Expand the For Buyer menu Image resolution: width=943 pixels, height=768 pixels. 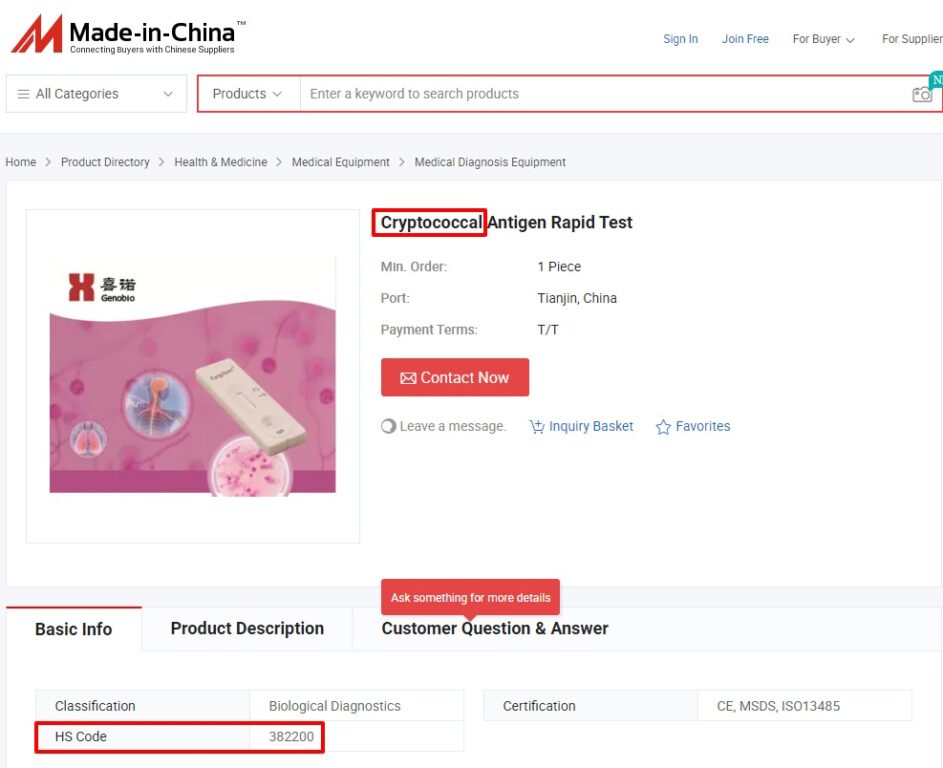pos(823,39)
